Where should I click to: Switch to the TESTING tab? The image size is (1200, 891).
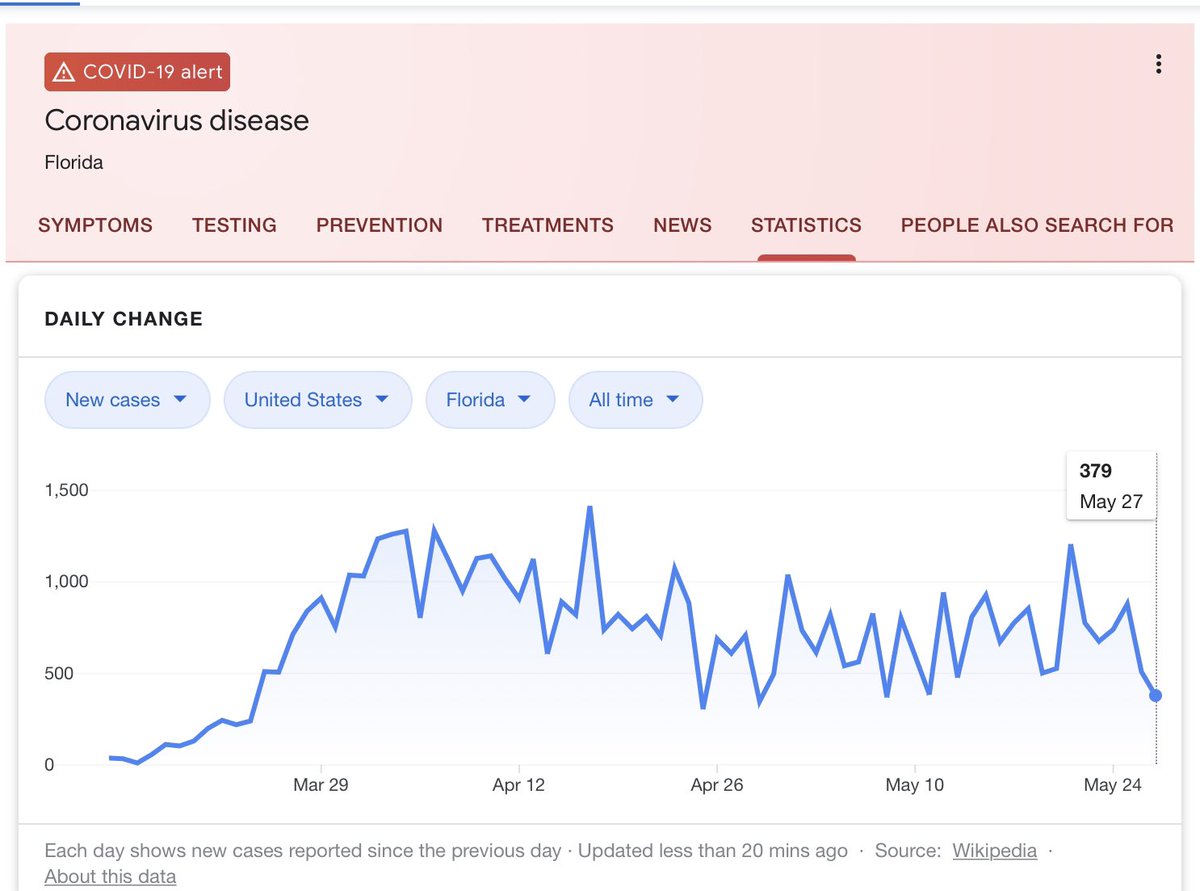click(x=234, y=225)
